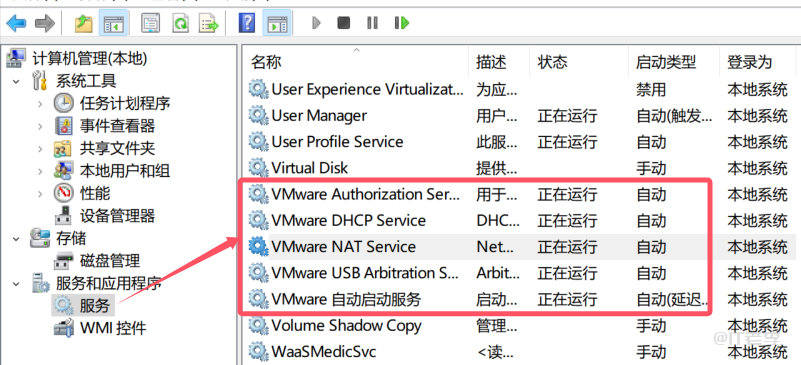Click gear icon of User Manager
Viewport: 801px width, 365px height.
258,115
